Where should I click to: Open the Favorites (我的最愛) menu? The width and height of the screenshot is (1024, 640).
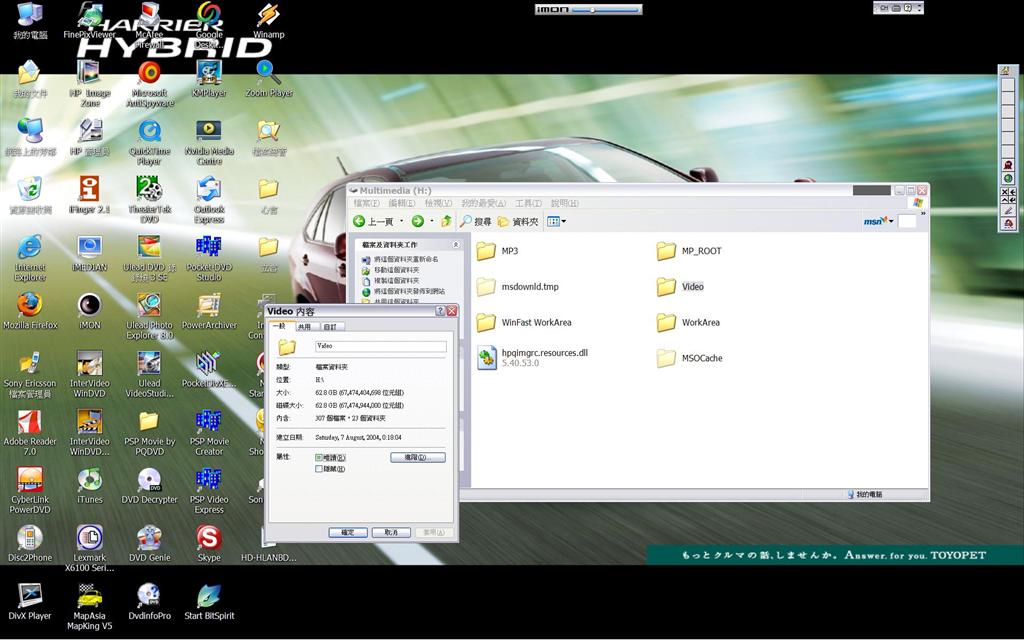[483, 203]
